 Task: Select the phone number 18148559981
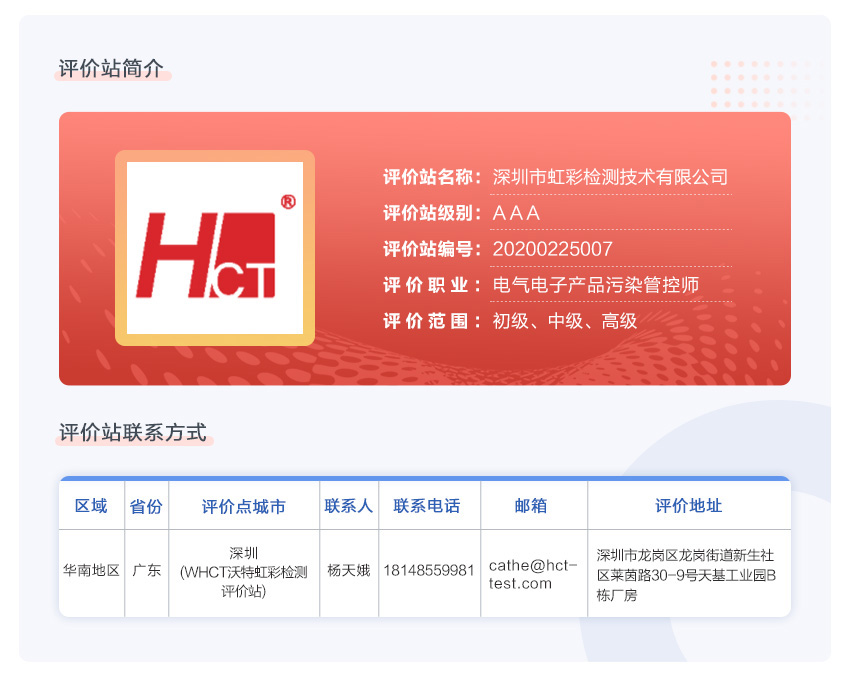tap(429, 570)
